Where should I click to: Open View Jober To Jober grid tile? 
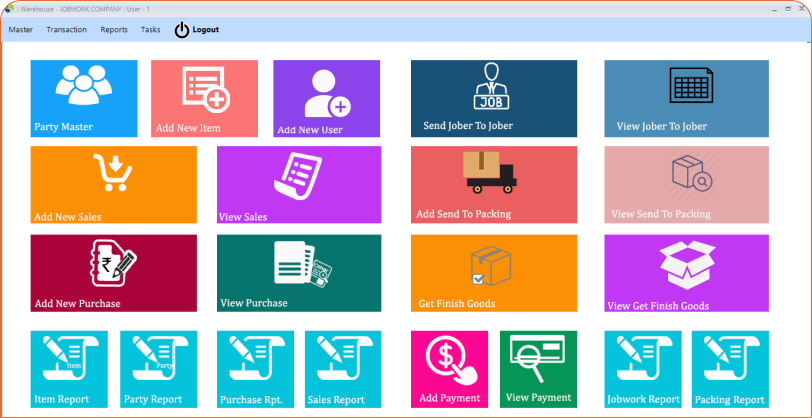click(x=686, y=98)
